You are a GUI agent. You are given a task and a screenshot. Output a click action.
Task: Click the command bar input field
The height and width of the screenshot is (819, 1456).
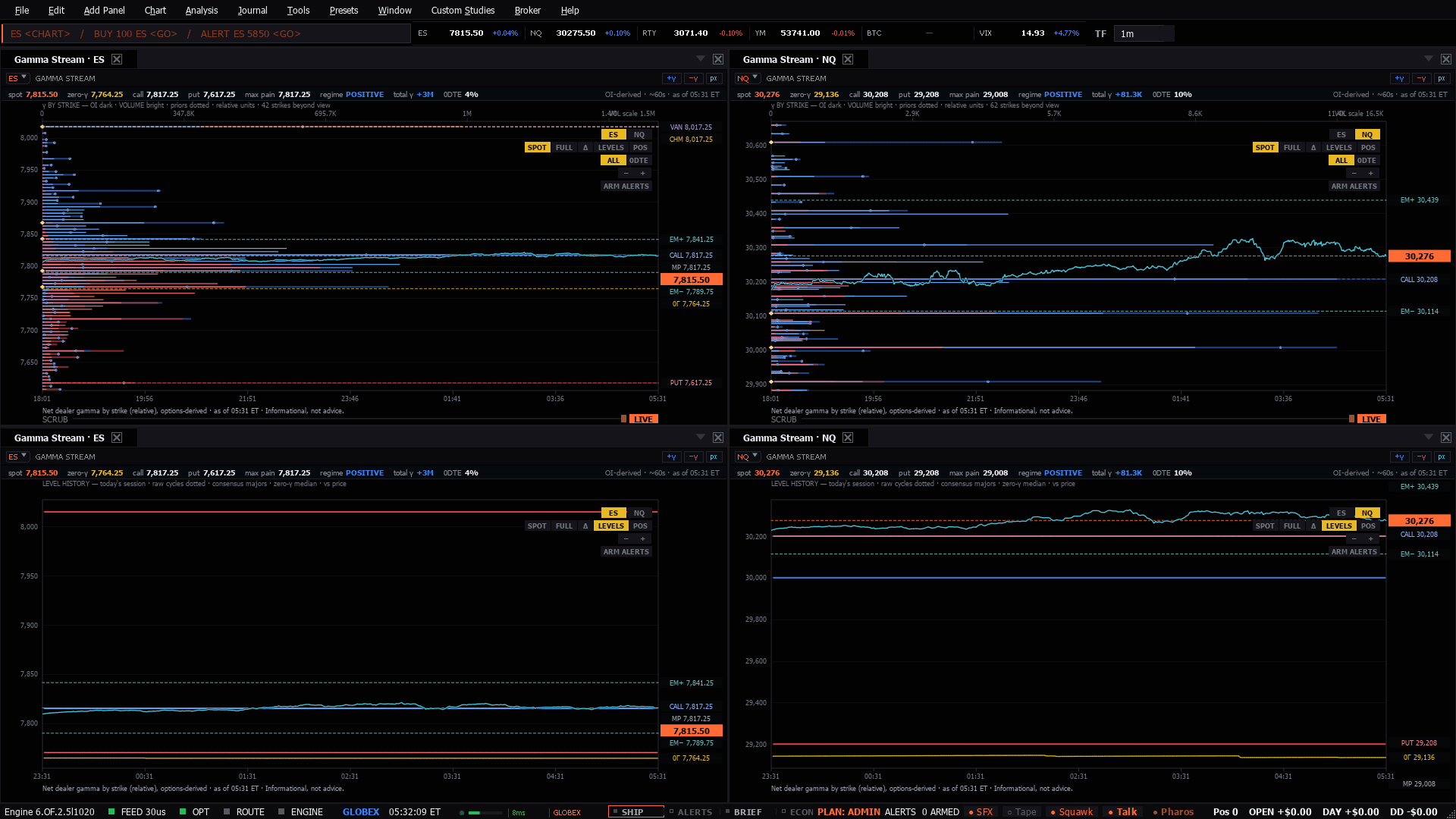pos(206,33)
